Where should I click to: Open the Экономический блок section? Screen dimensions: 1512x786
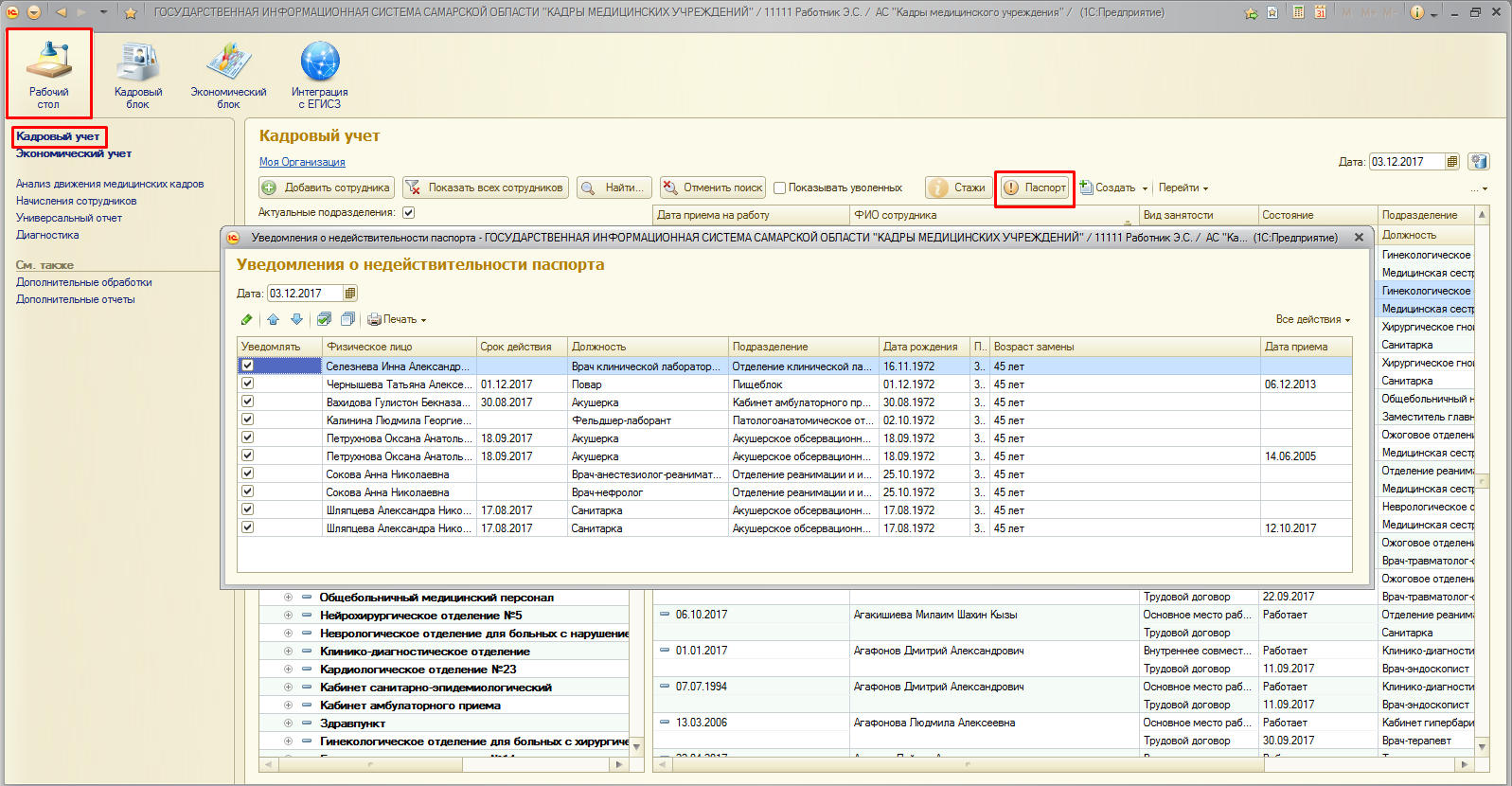tap(228, 74)
